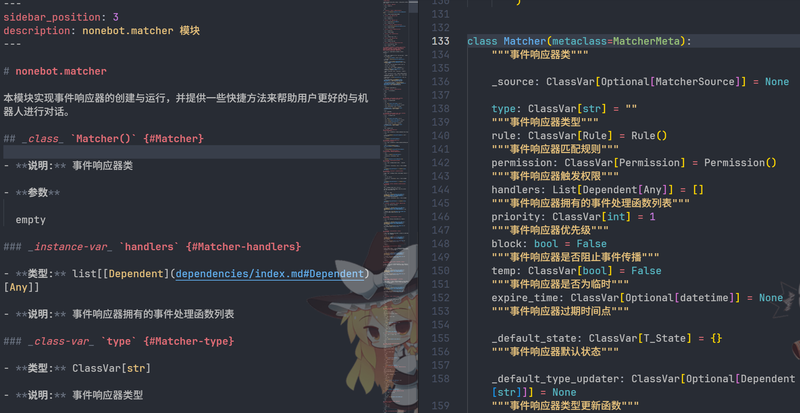Click the 'description: nonebot.matcher 模块' line

101,31
